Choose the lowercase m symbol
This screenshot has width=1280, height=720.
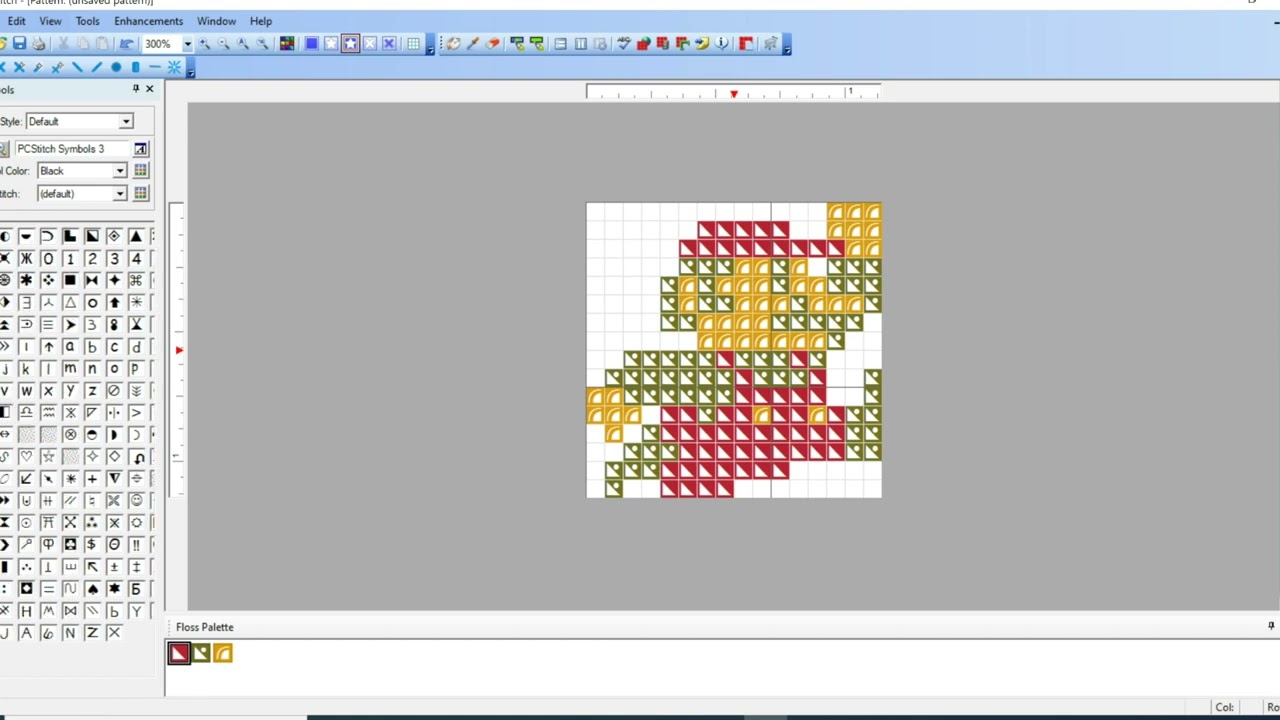70,368
